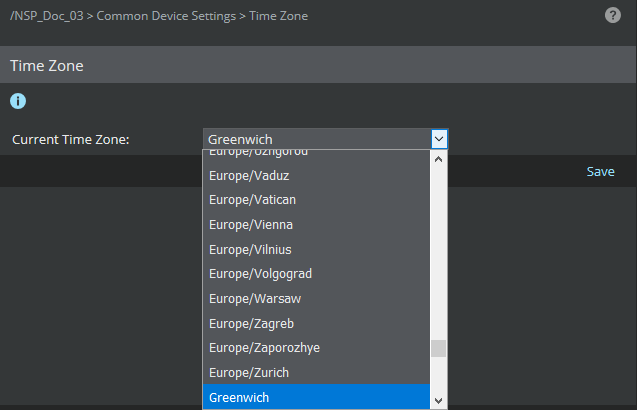
Task: Click the scrollbar down arrow in list
Action: [438, 401]
